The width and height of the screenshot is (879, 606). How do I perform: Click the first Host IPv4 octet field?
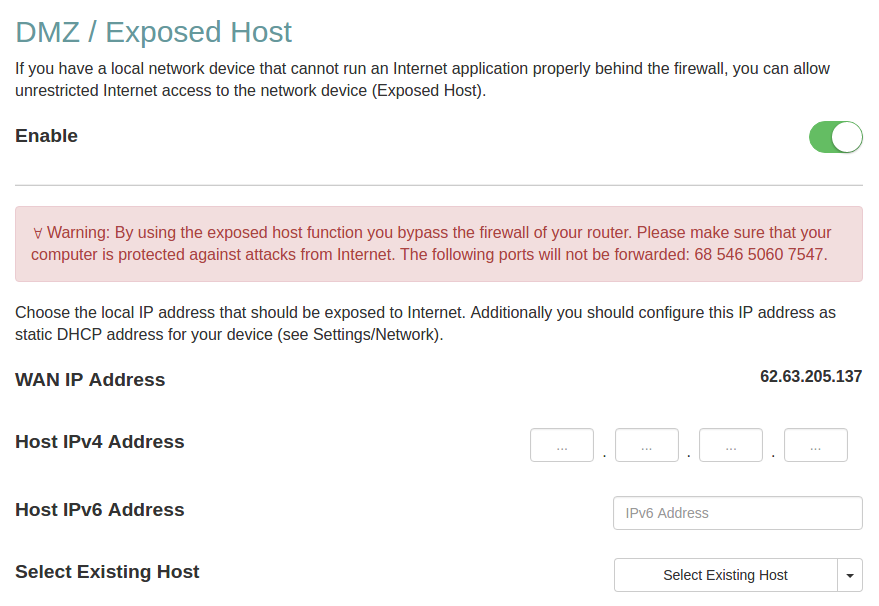coord(561,445)
